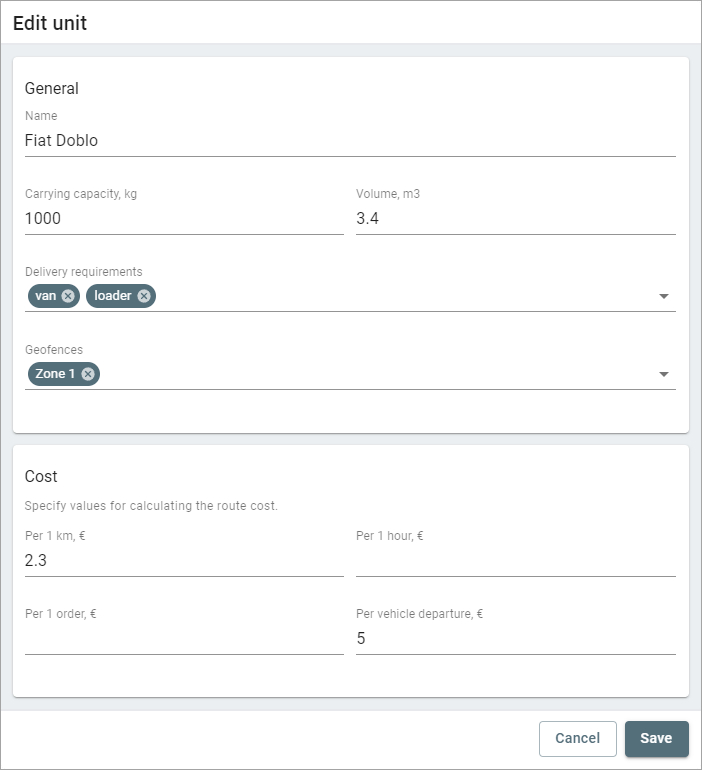702x770 pixels.
Task: Expand the Geofences dropdown arrow
Action: [664, 375]
